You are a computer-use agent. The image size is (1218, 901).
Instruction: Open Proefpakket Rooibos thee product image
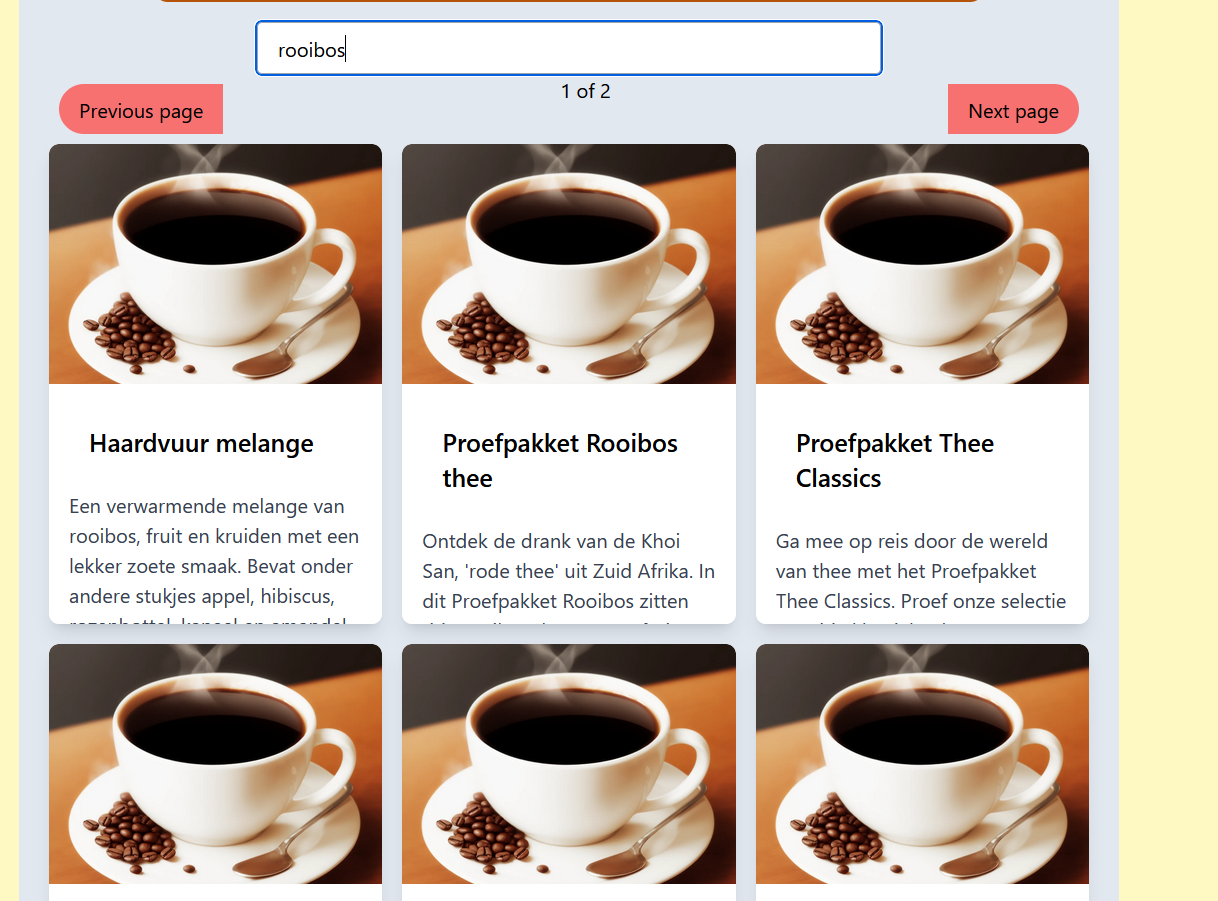click(x=569, y=264)
